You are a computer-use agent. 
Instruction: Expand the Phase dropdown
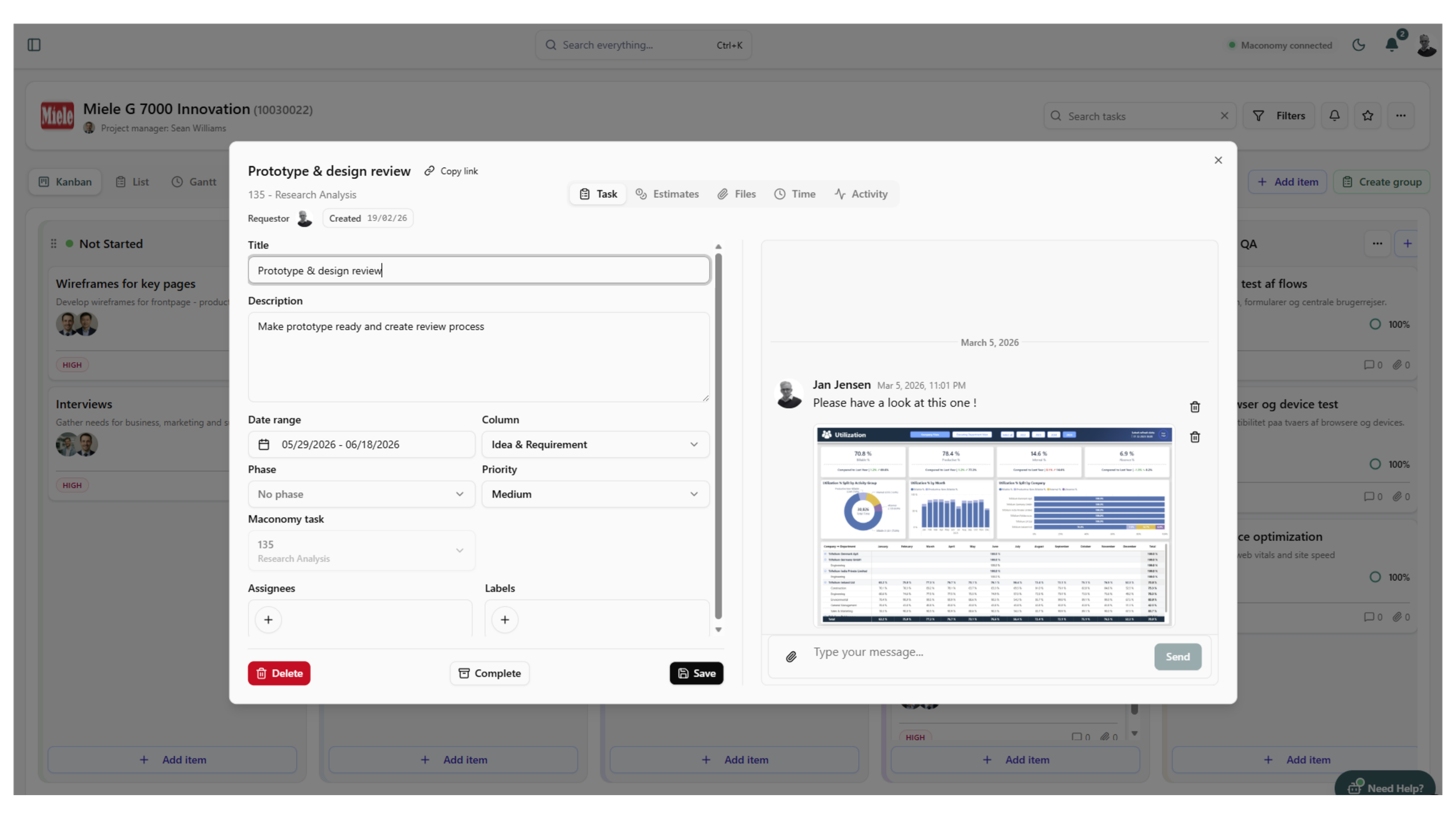click(361, 494)
